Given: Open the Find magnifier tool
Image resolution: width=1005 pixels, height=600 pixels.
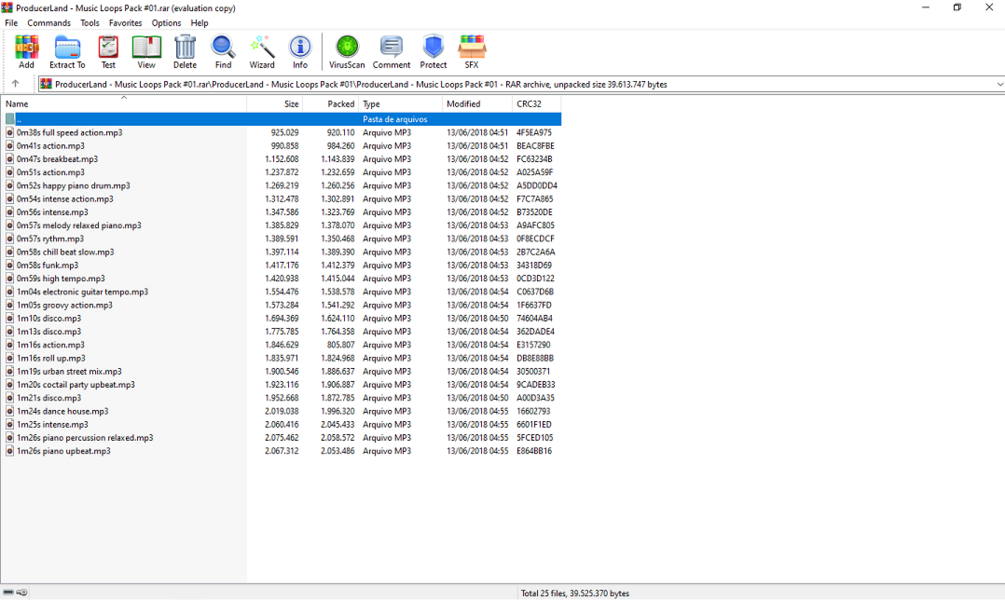Looking at the screenshot, I should pos(223,51).
